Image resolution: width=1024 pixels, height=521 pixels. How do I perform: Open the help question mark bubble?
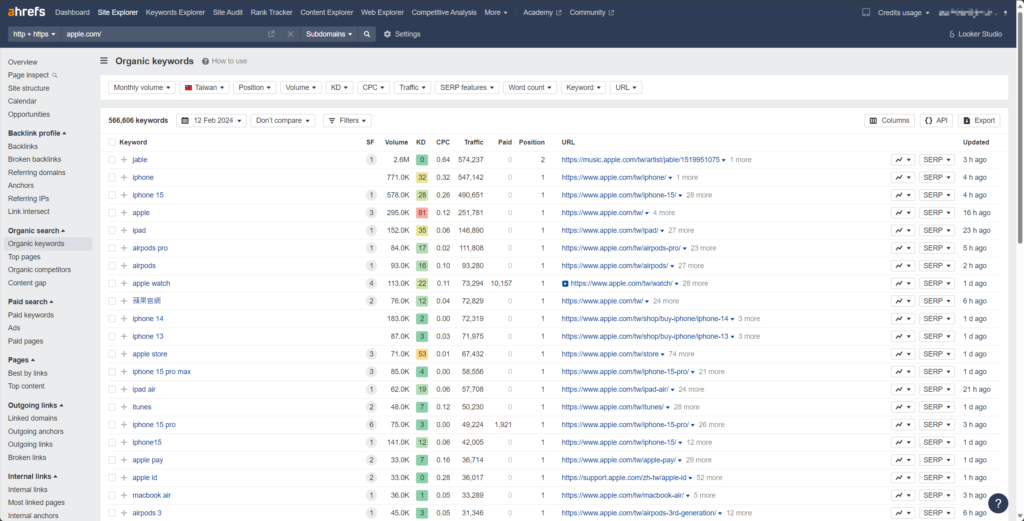point(998,503)
